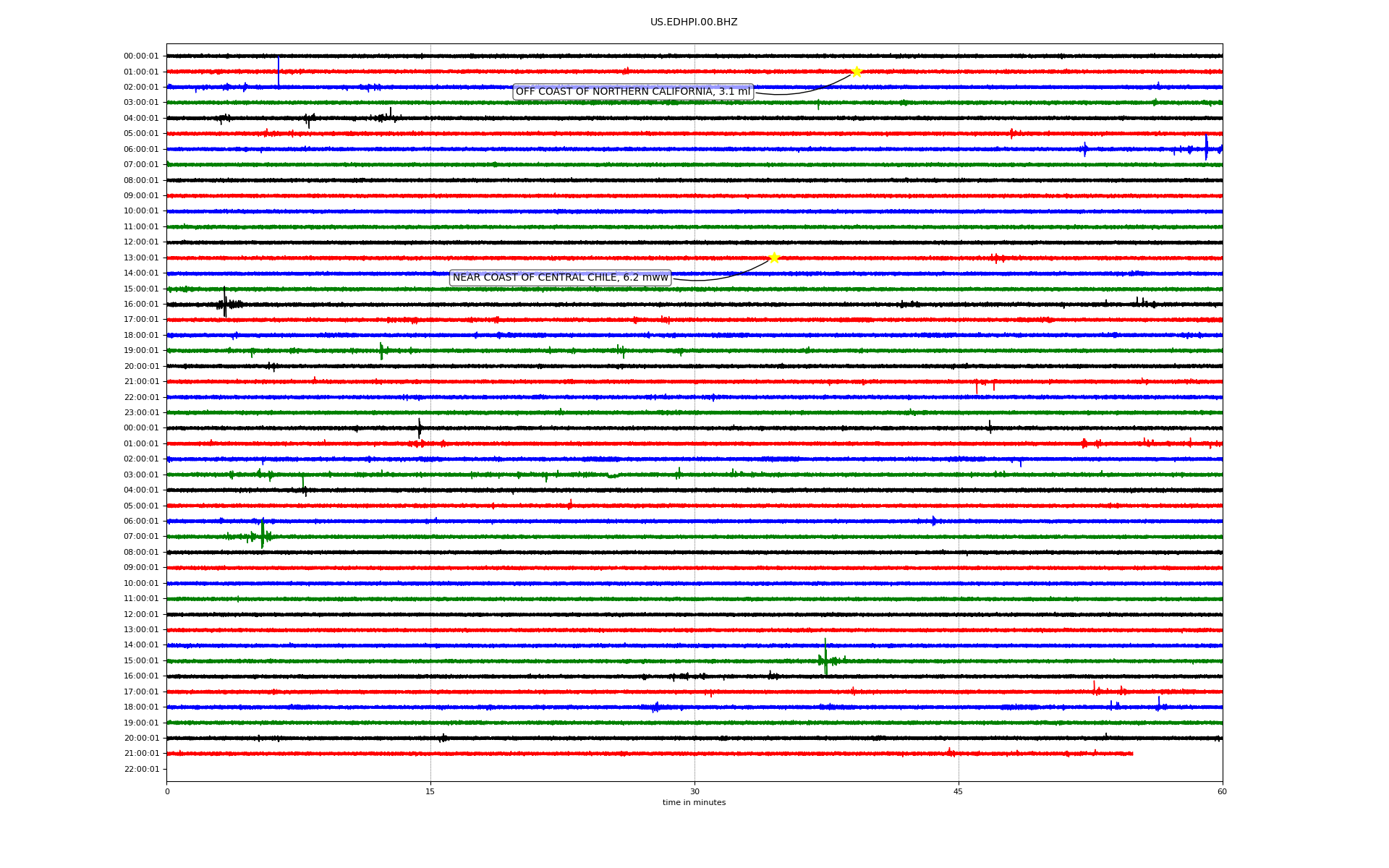Click the blue spike near end of 06:00:01 trace
Screen dimensions: 1389x868
tap(1206, 148)
